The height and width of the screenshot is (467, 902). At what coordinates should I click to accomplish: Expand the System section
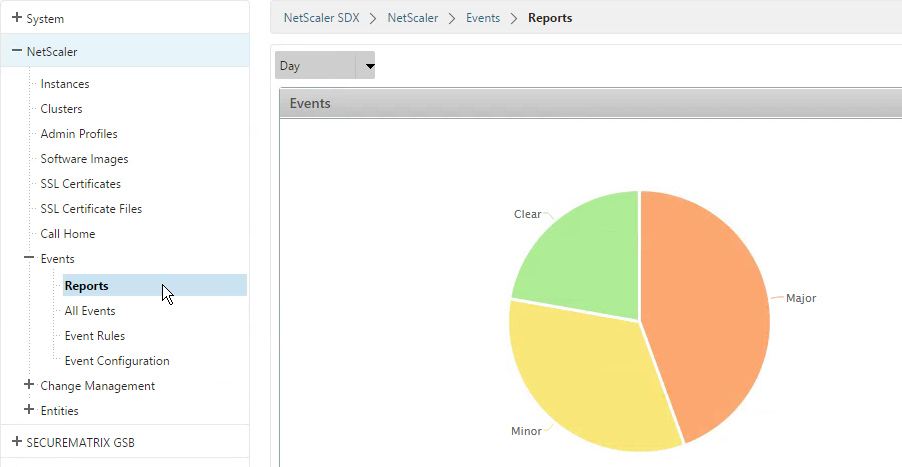point(17,18)
